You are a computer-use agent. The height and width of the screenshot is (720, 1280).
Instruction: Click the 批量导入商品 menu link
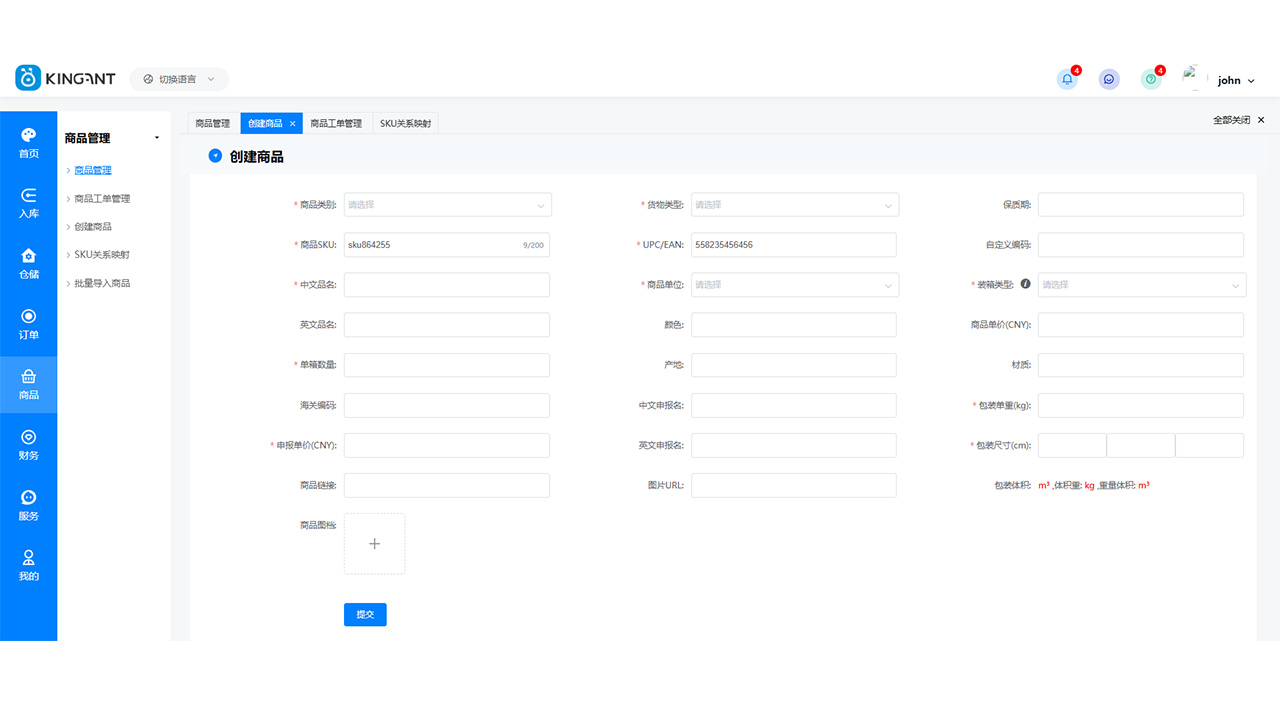pyautogui.click(x=102, y=283)
